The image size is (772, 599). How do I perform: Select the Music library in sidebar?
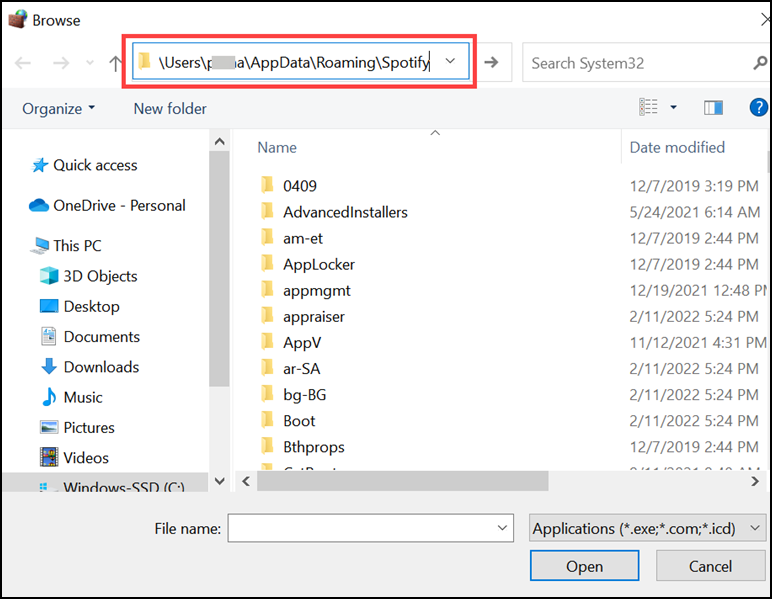83,397
